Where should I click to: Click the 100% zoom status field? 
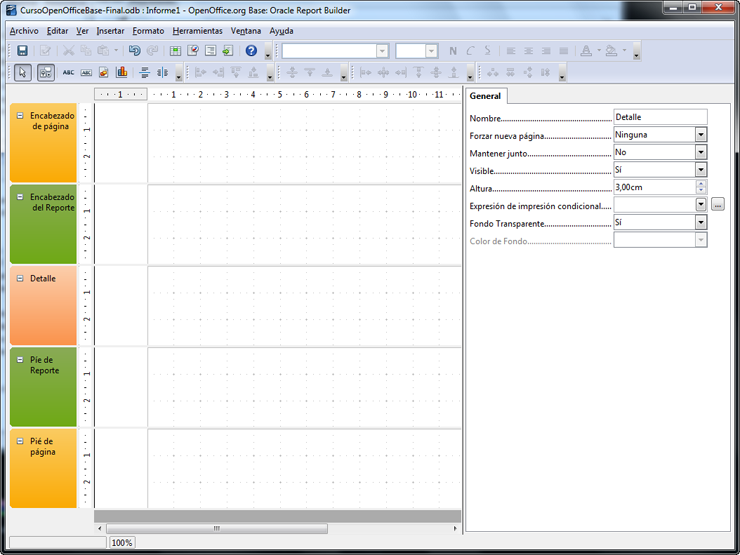pos(122,543)
